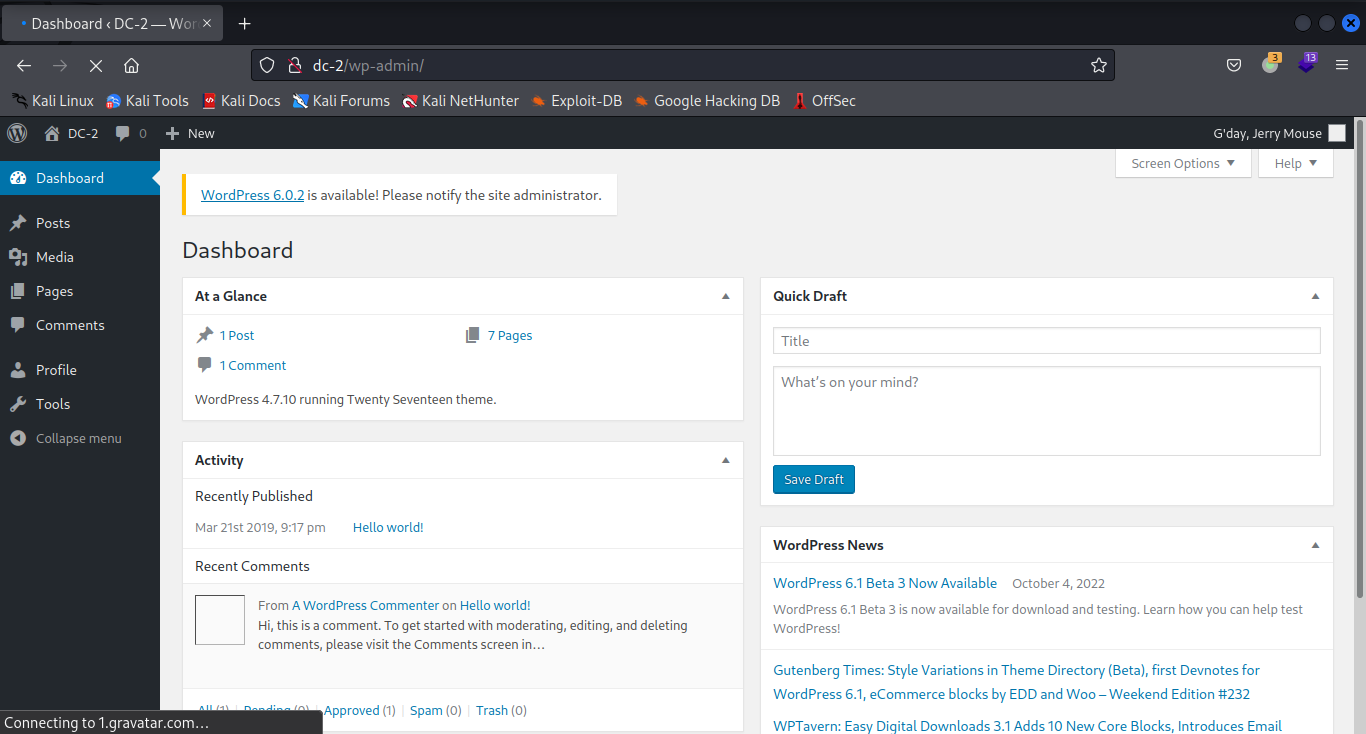Open WordPress 6.1 Beta 3 news link

(x=885, y=583)
